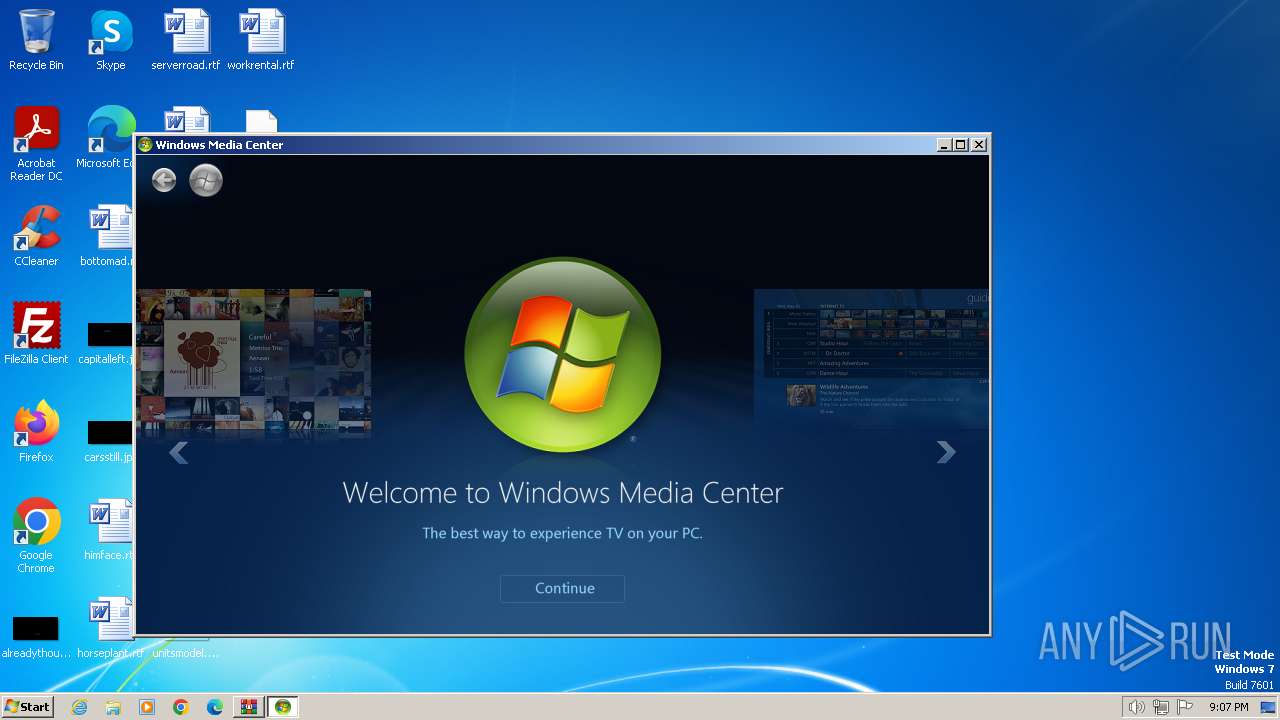Open the Media Center green start orb button
1280x720 pixels.
click(206, 180)
